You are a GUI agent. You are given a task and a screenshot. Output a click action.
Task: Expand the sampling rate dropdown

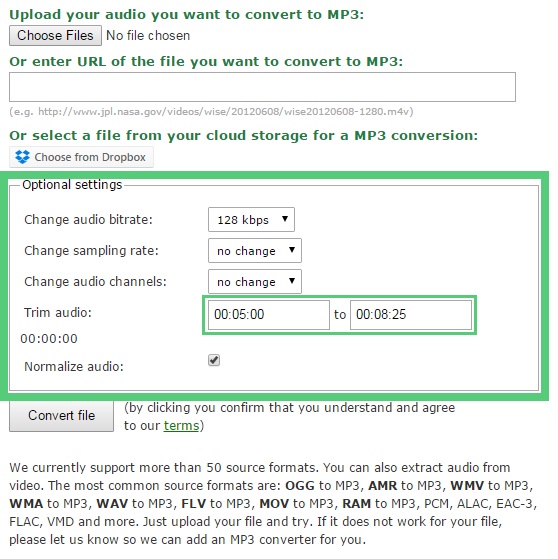pos(255,251)
